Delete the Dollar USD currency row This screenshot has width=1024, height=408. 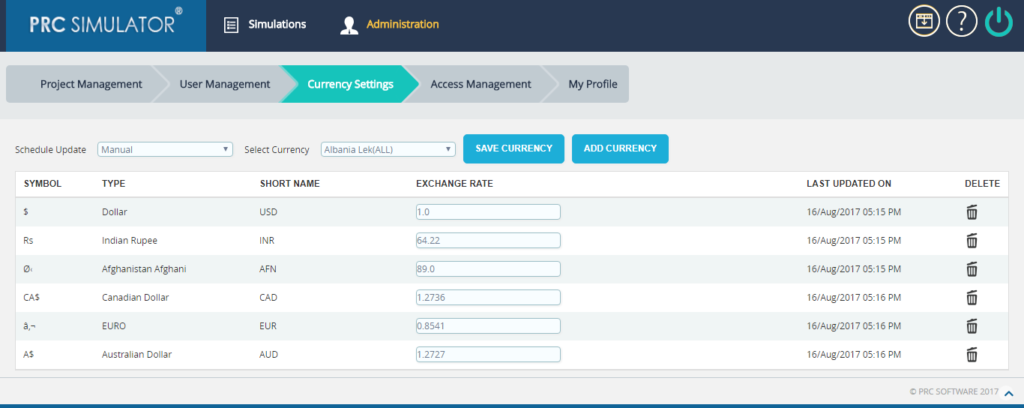pos(971,212)
